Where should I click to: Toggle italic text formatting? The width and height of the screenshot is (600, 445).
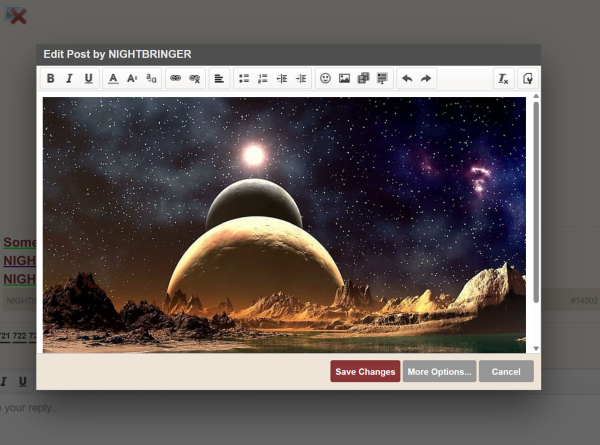69,79
